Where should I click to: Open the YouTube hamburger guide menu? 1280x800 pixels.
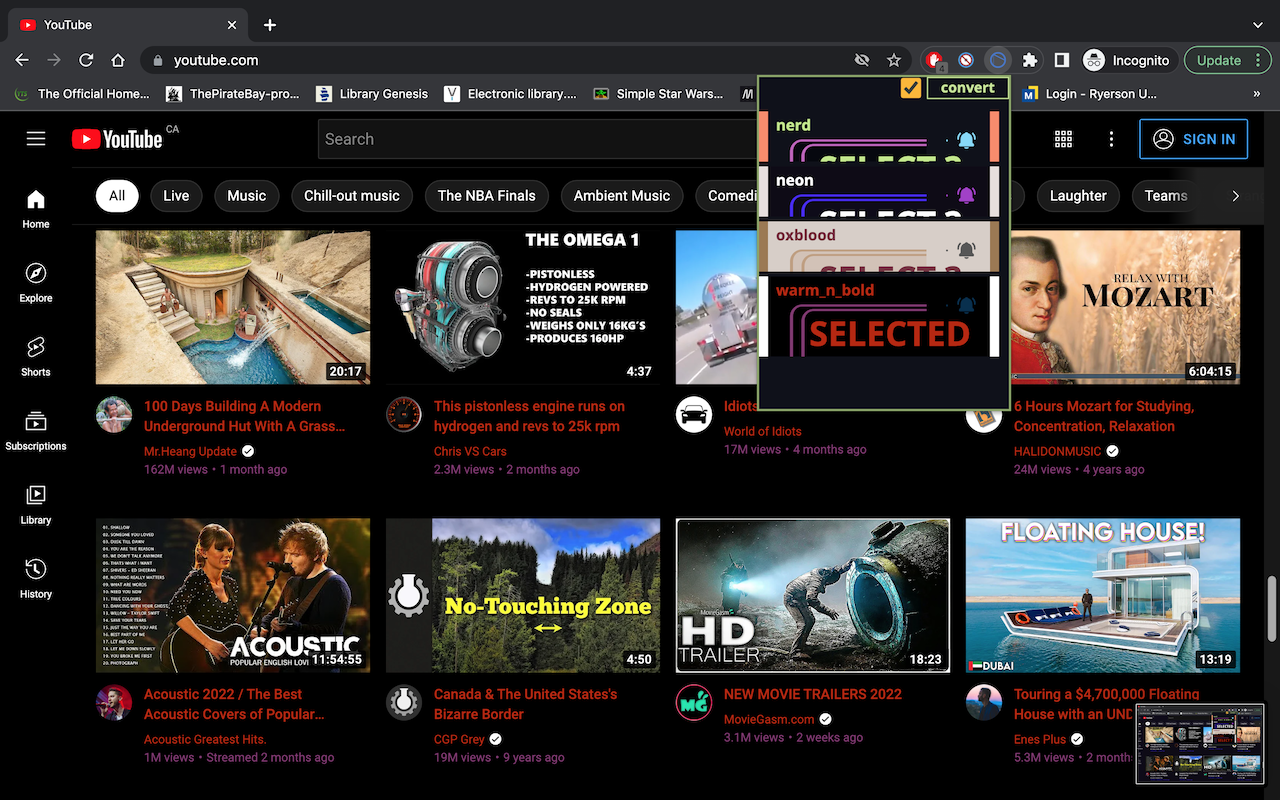pyautogui.click(x=36, y=139)
